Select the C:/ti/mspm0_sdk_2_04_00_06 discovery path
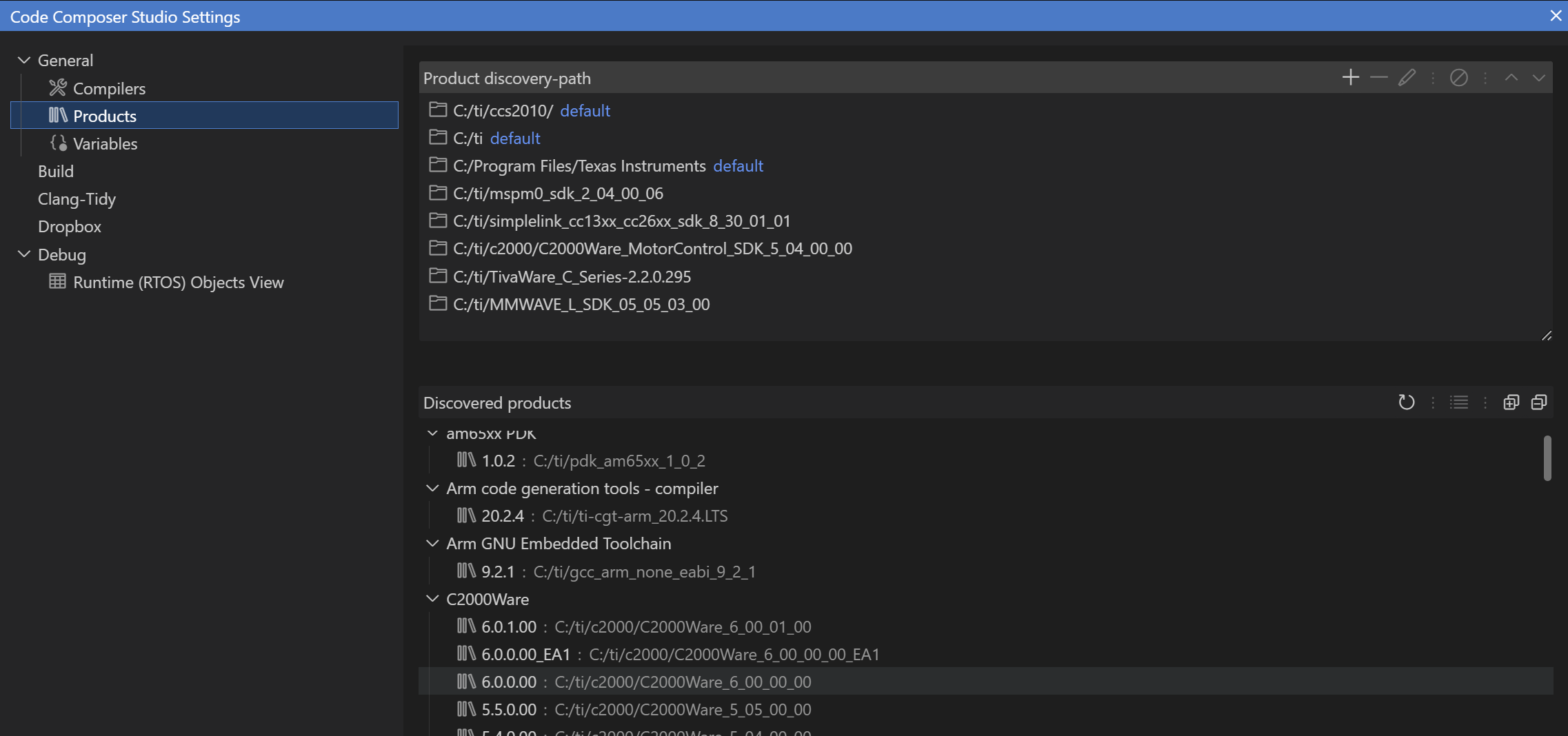Viewport: 1568px width, 736px height. click(x=558, y=194)
